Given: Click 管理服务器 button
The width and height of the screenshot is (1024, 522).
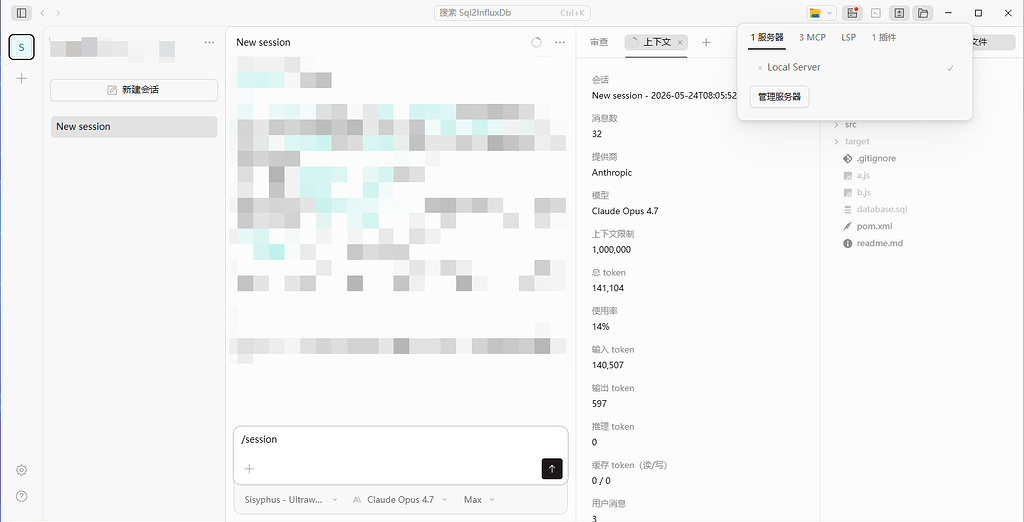Looking at the screenshot, I should coord(779,98).
